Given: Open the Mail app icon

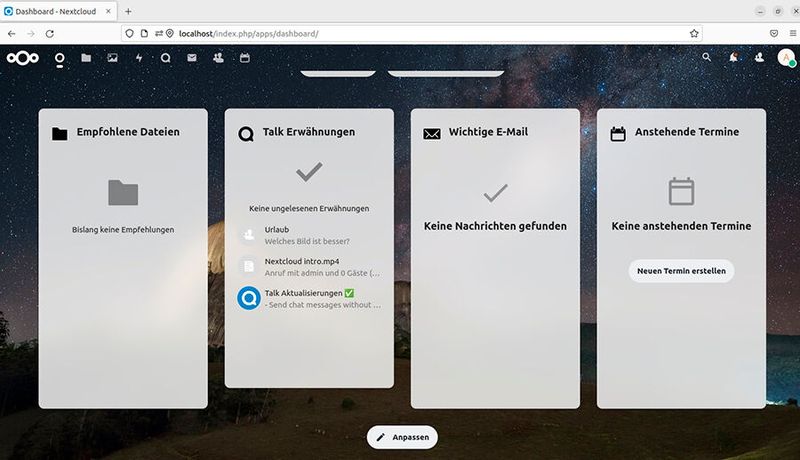Looking at the screenshot, I should point(192,58).
